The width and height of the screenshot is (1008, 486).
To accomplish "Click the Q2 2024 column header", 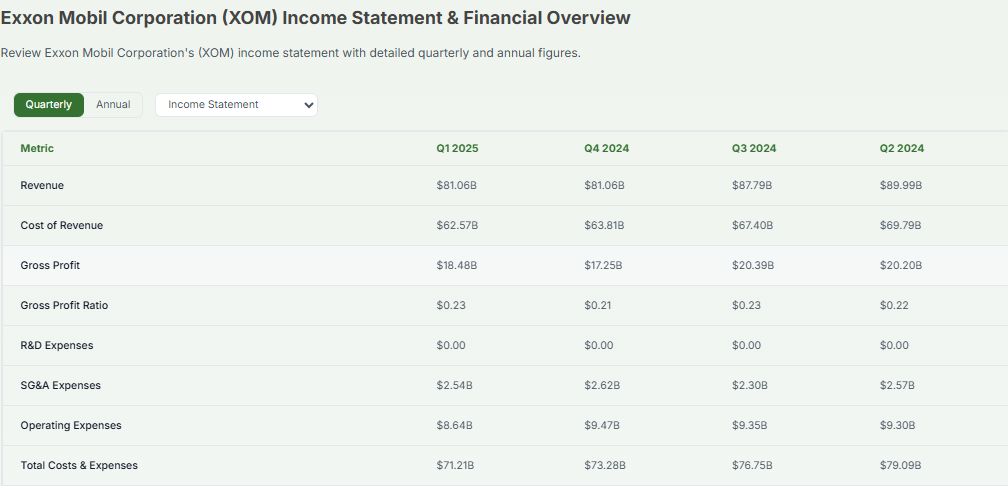I will [x=902, y=148].
